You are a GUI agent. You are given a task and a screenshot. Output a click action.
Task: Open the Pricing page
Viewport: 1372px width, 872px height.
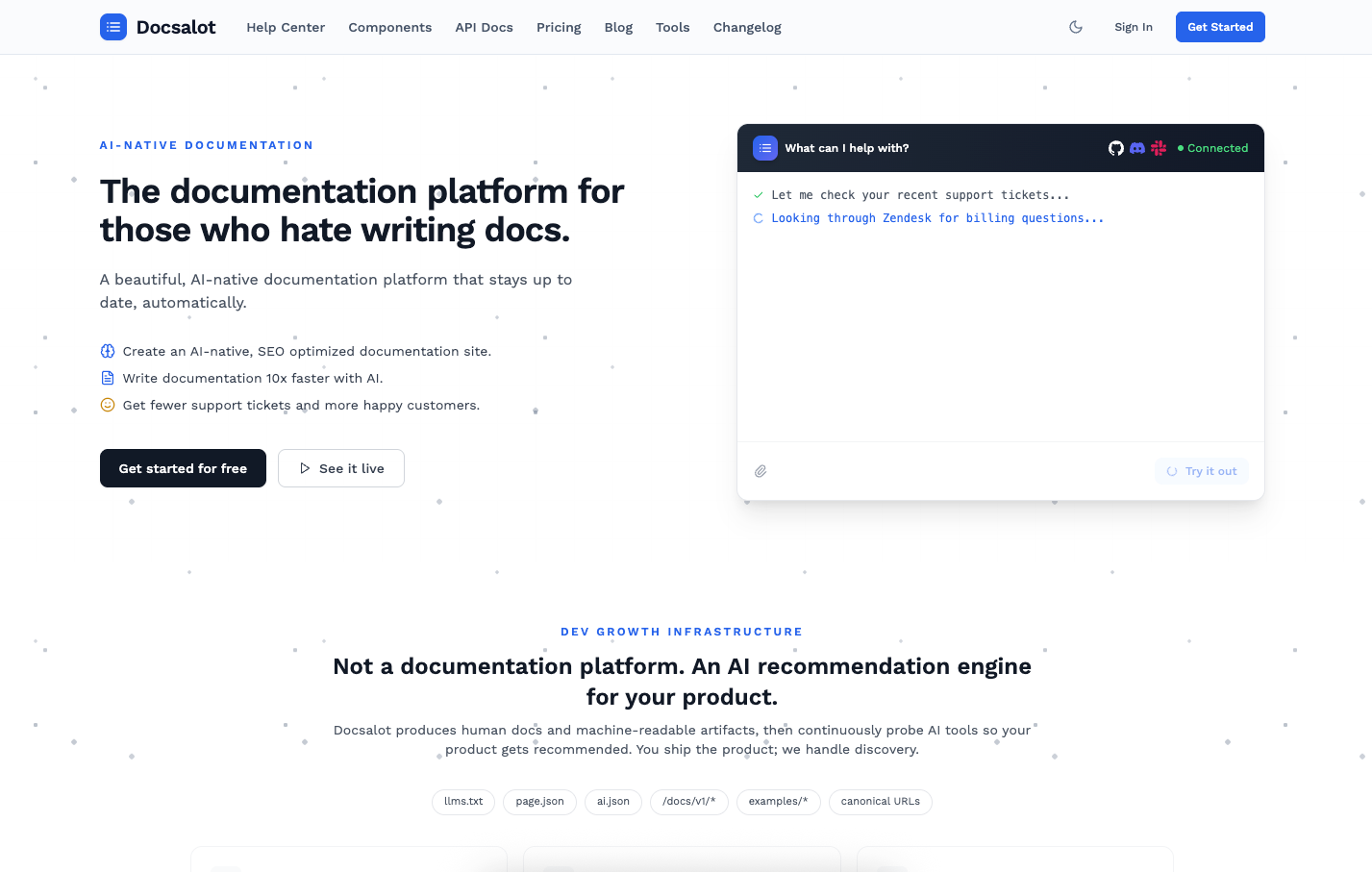559,27
